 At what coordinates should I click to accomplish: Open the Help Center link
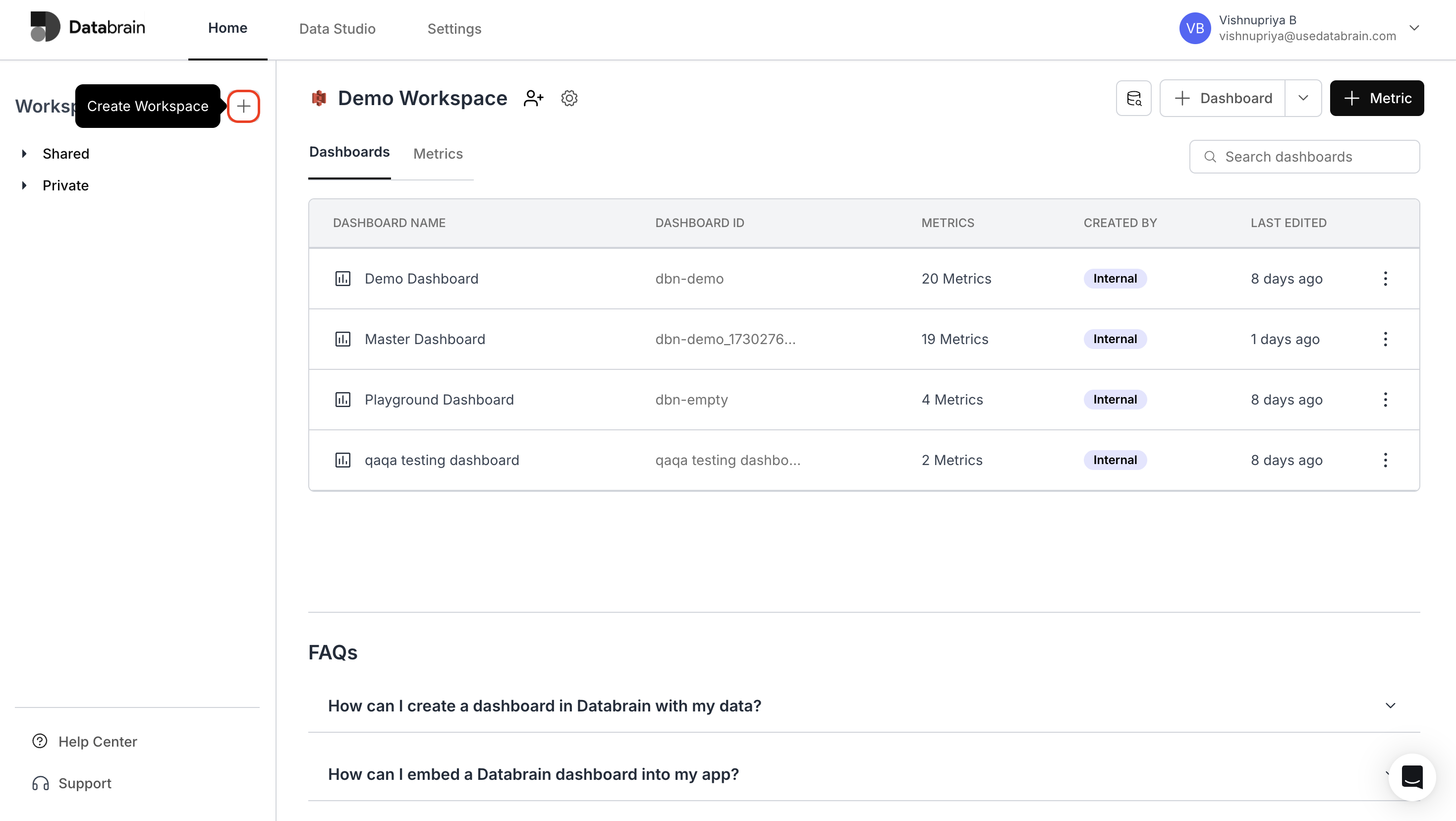(97, 741)
